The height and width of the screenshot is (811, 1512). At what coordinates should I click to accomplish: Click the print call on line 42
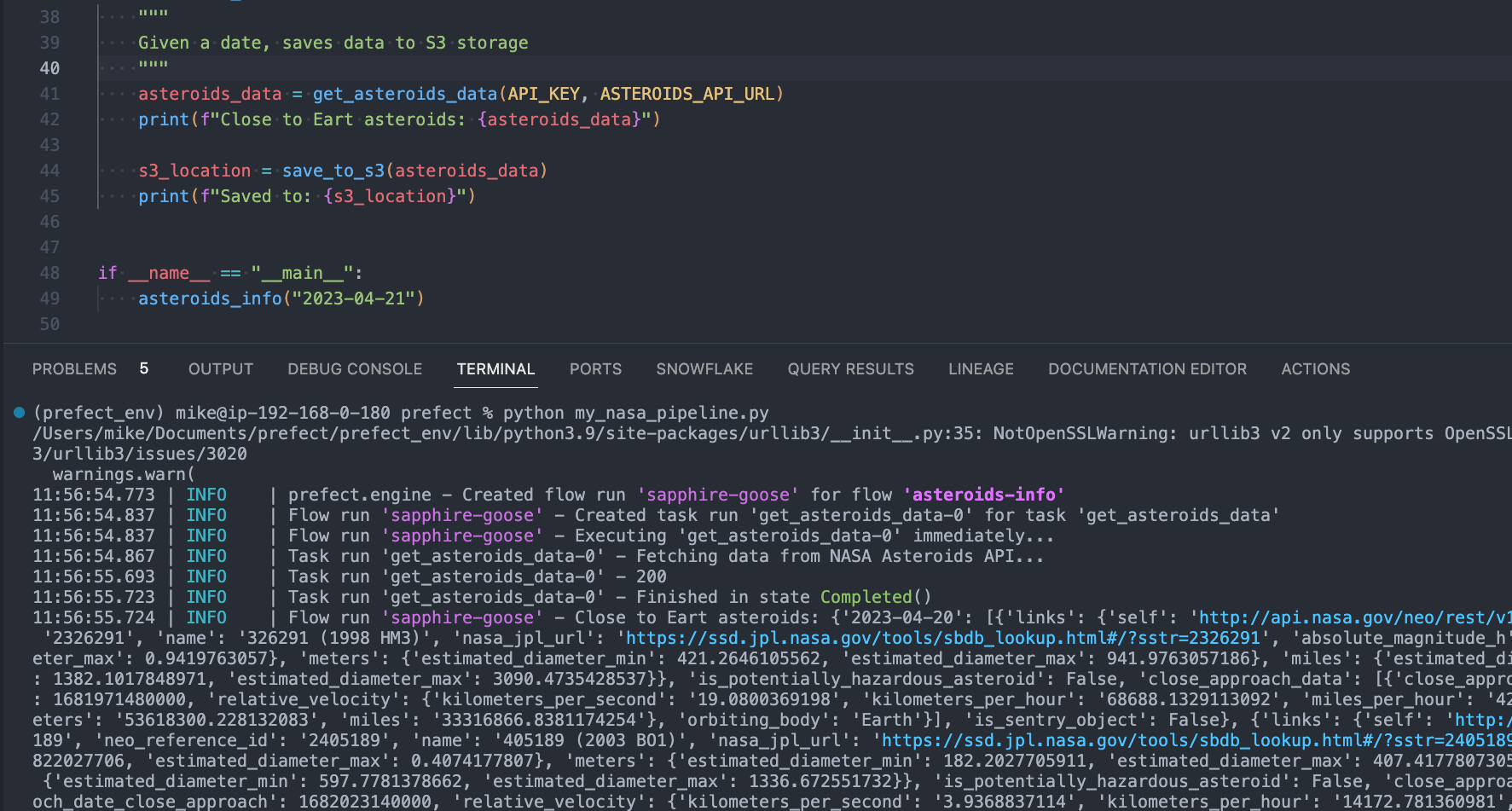coord(164,119)
